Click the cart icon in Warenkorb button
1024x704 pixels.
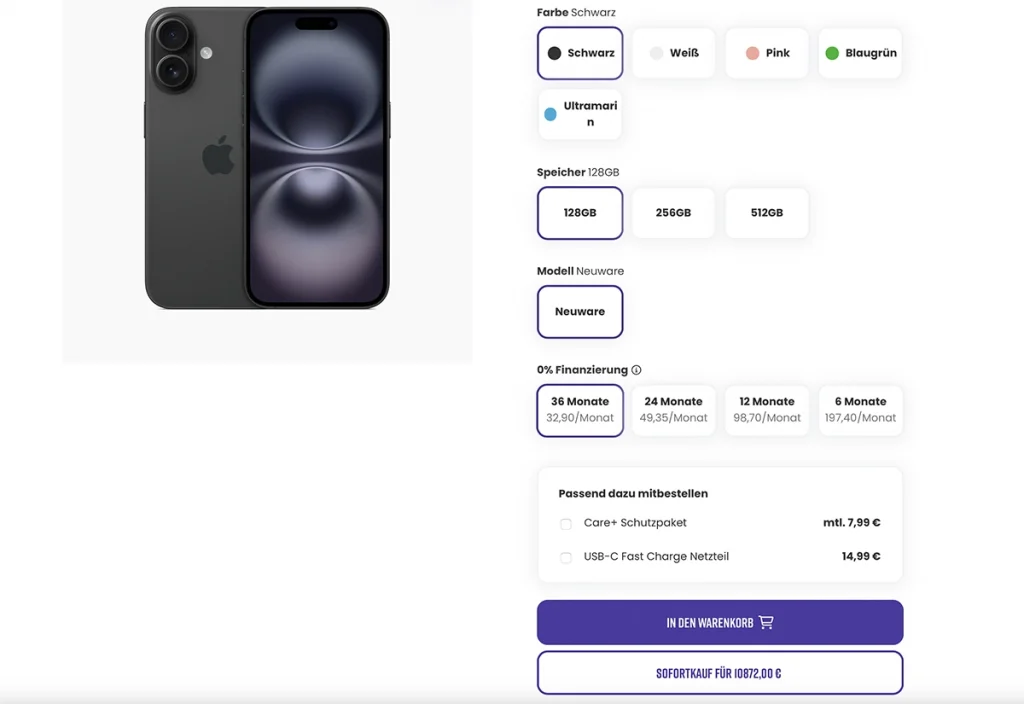[766, 622]
